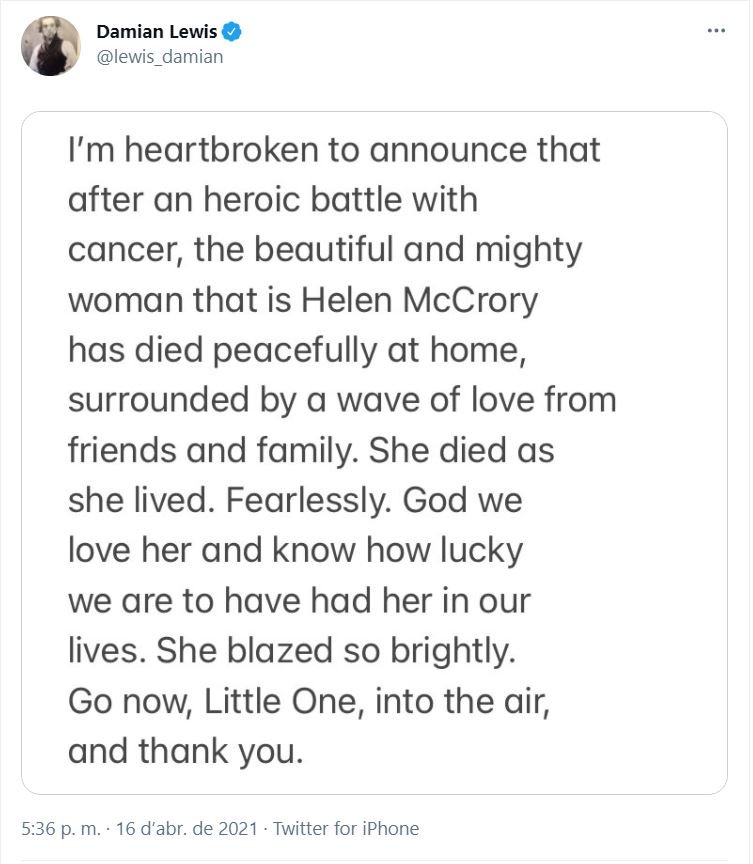The image size is (753, 864).
Task: Open Damian Lewis's profile picture
Action: [50, 46]
